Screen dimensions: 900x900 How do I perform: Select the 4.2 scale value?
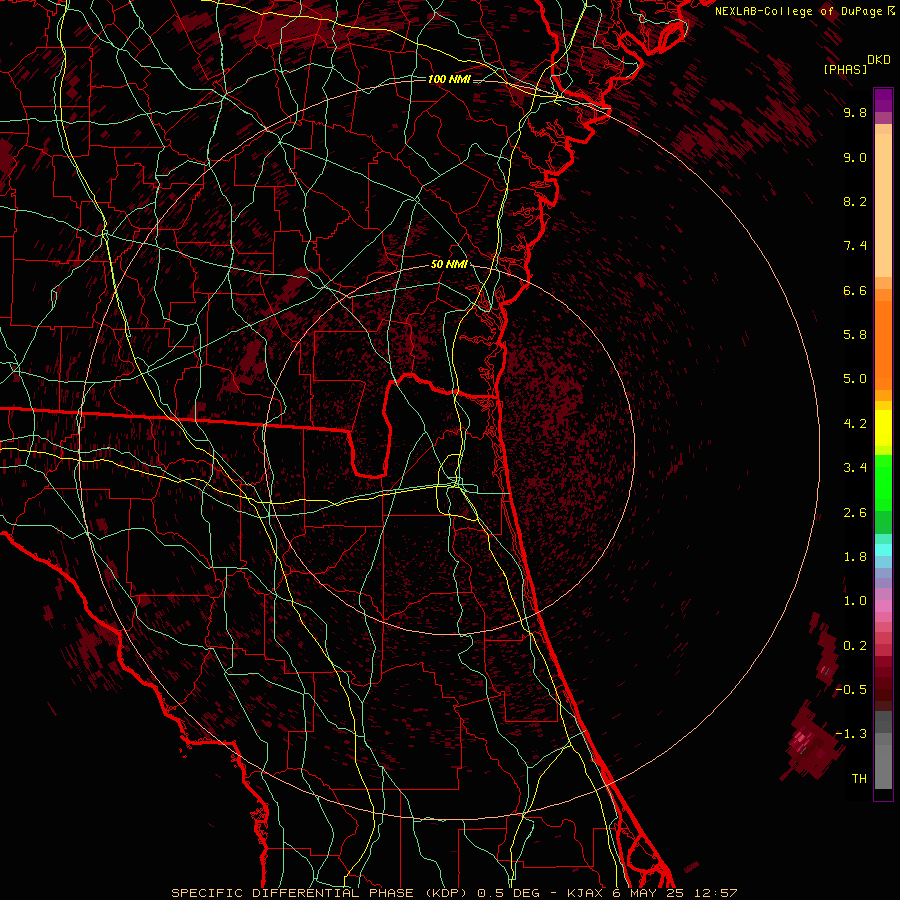855,424
